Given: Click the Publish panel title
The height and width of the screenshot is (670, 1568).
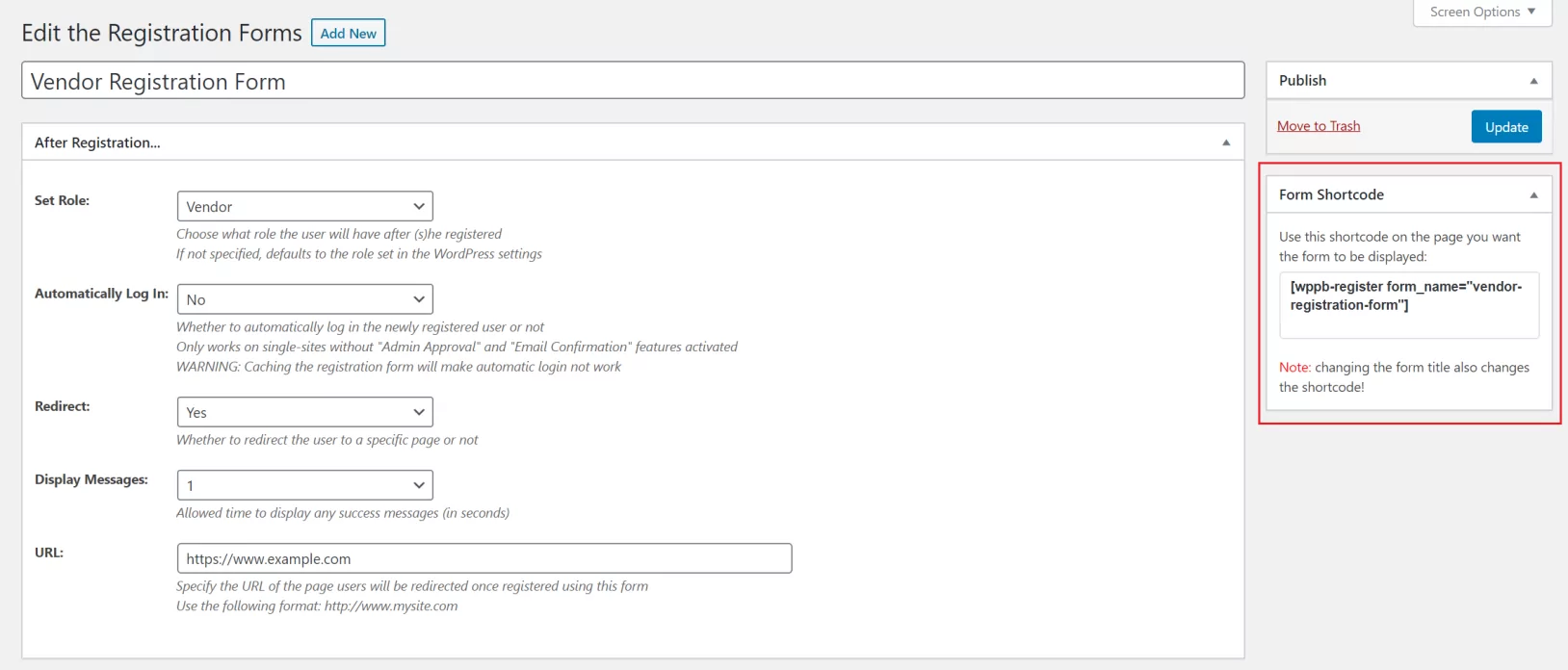Looking at the screenshot, I should pos(1302,81).
